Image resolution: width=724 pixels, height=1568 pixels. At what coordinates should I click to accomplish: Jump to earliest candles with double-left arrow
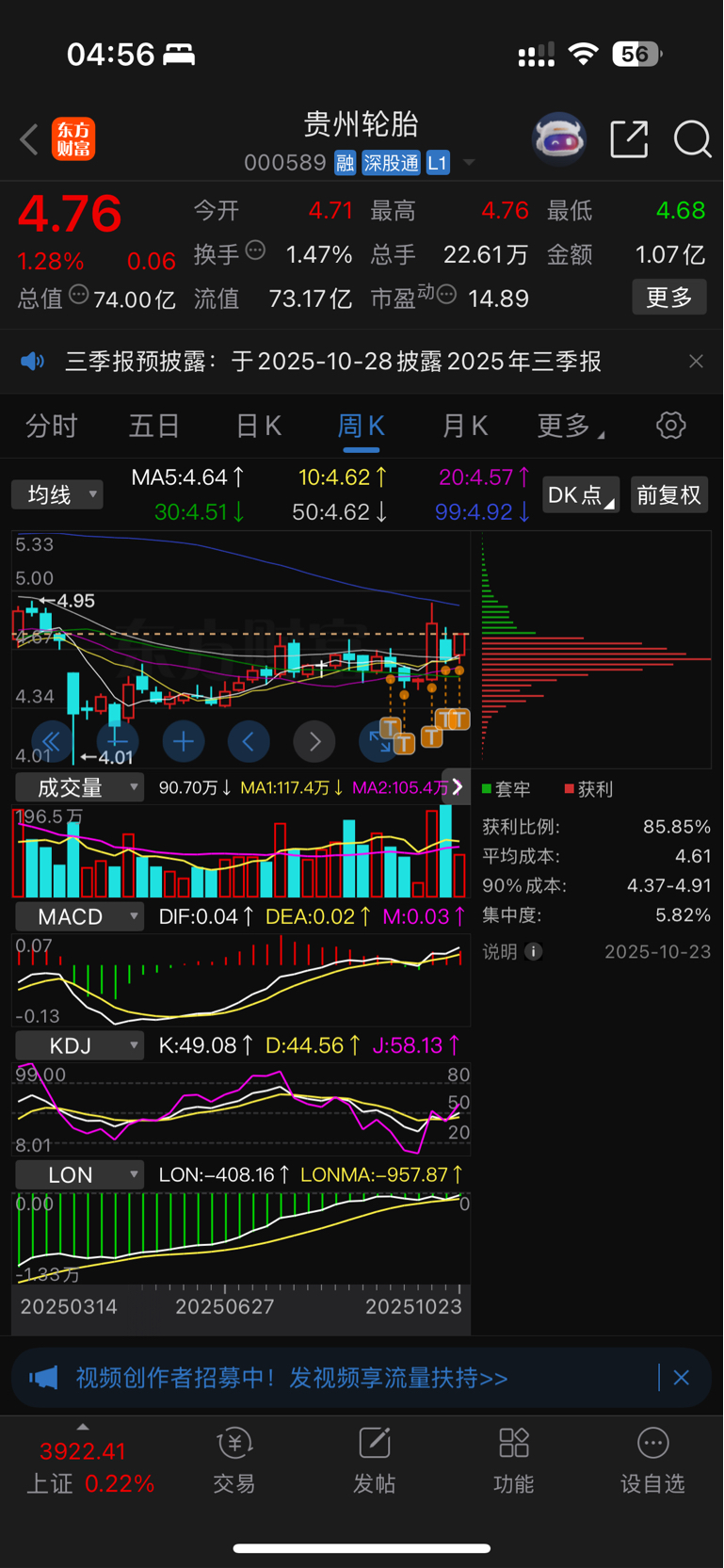pos(52,742)
